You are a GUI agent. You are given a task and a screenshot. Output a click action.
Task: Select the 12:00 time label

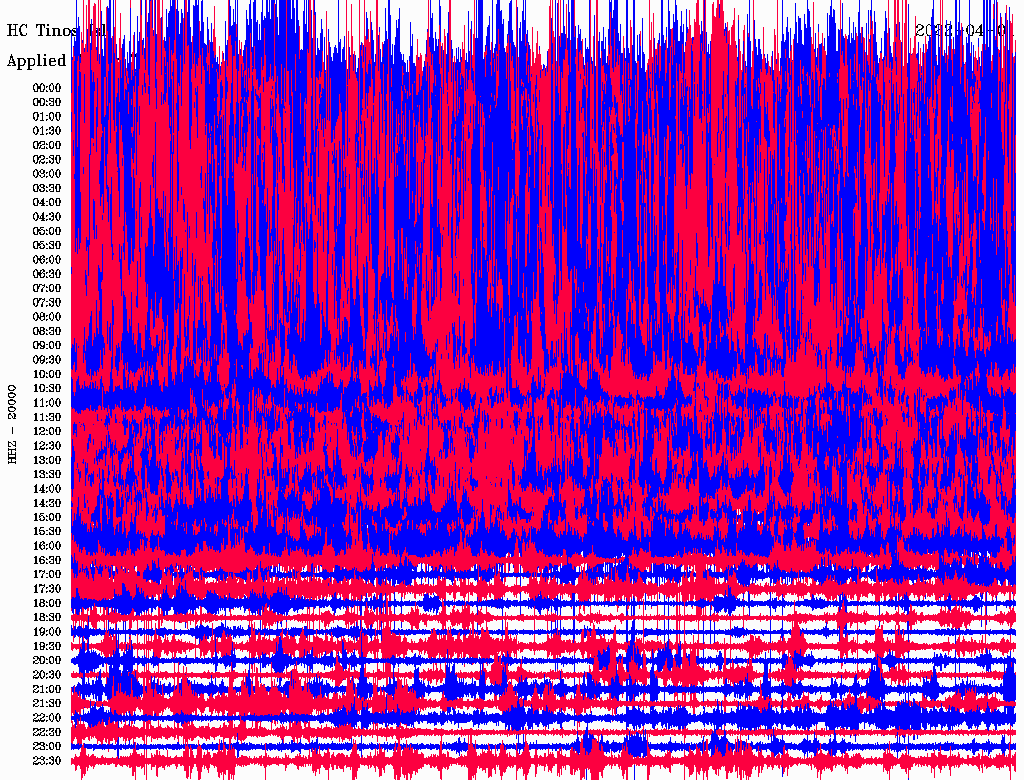pos(47,432)
